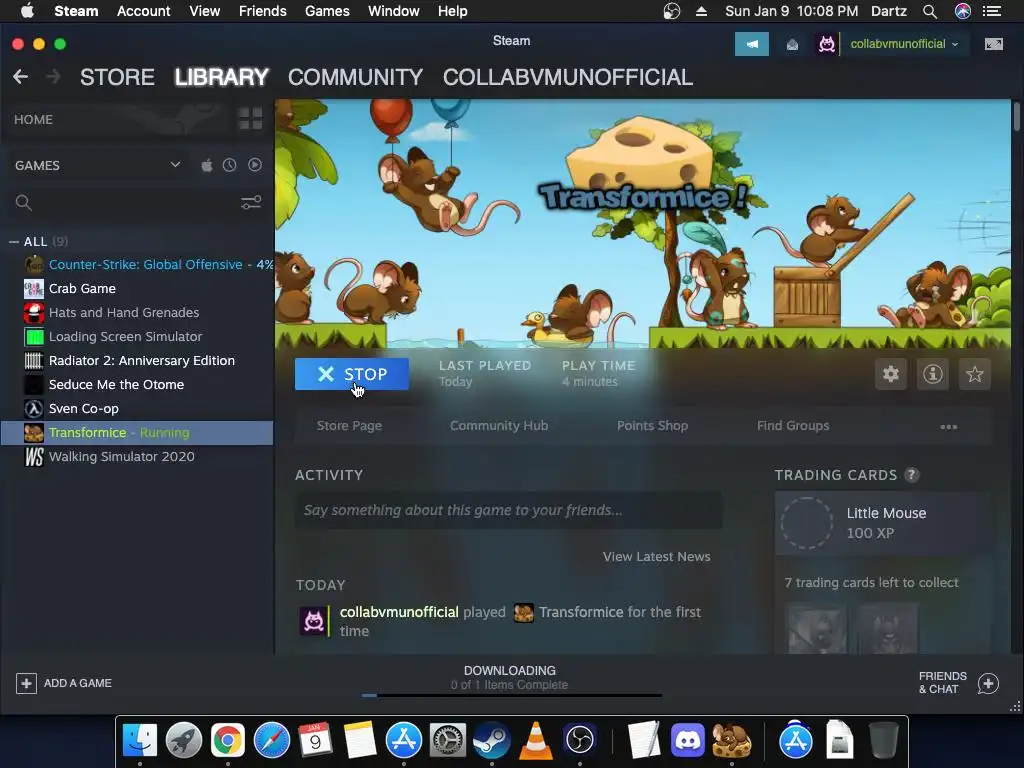Open more options ellipsis in game links

point(948,426)
